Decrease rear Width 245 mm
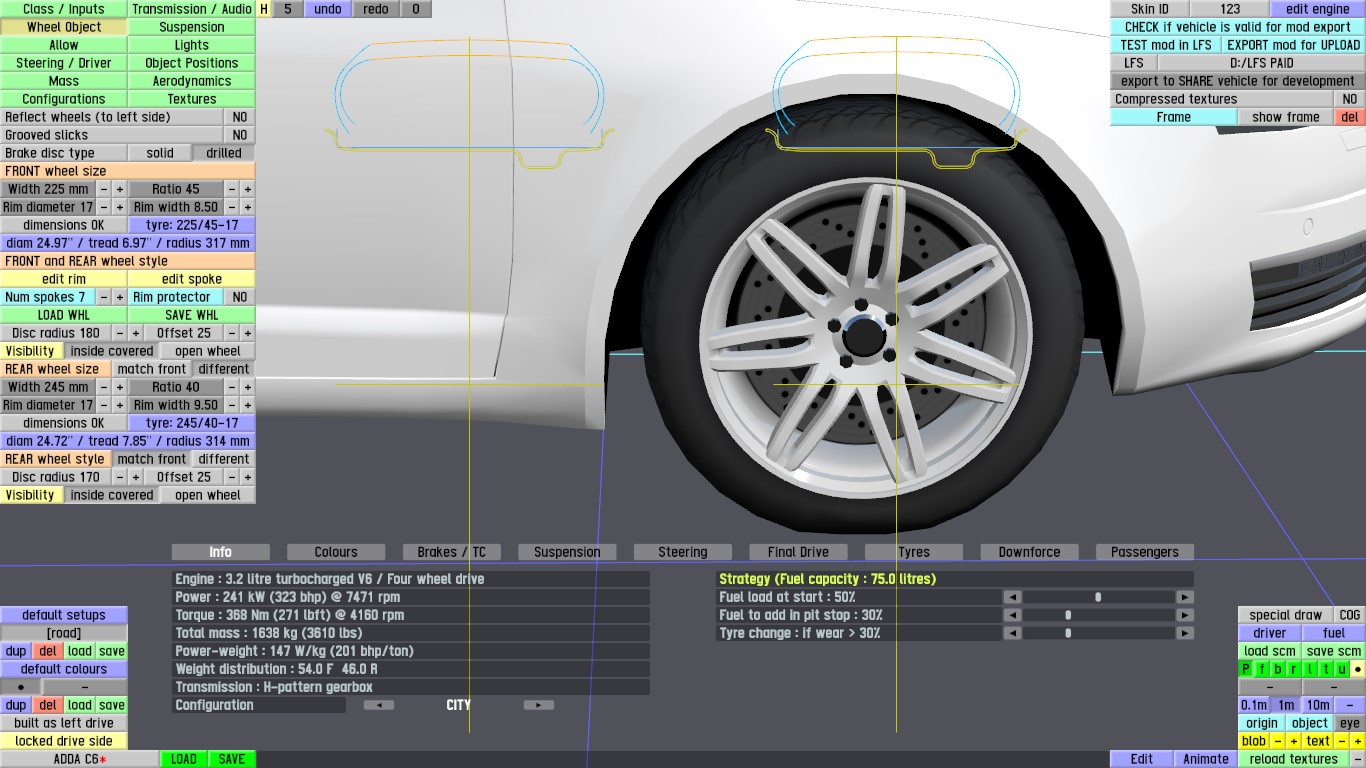The image size is (1366, 768). click(x=104, y=387)
